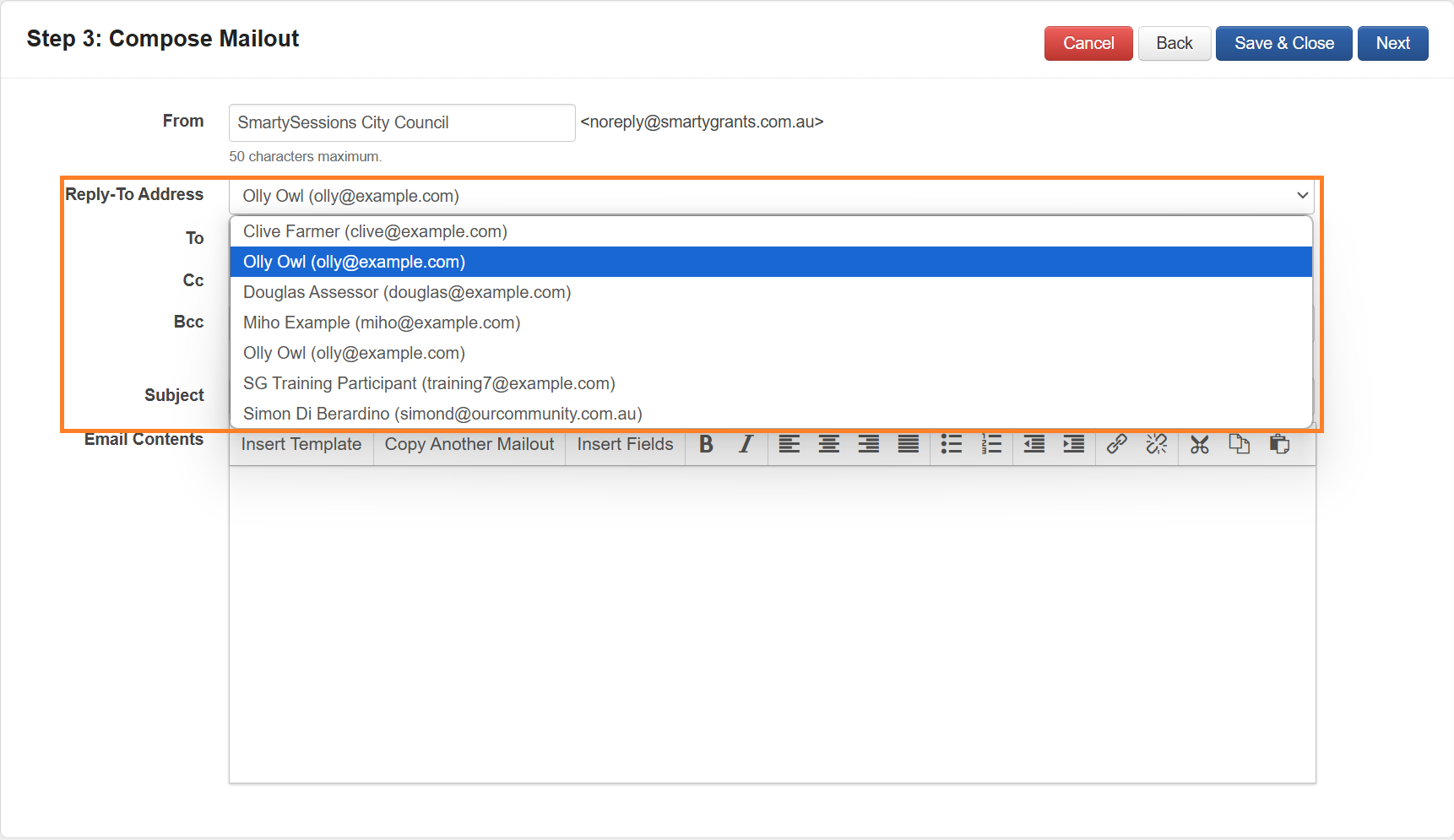Click the cut scissors icon
This screenshot has height=840, width=1454.
click(x=1199, y=444)
